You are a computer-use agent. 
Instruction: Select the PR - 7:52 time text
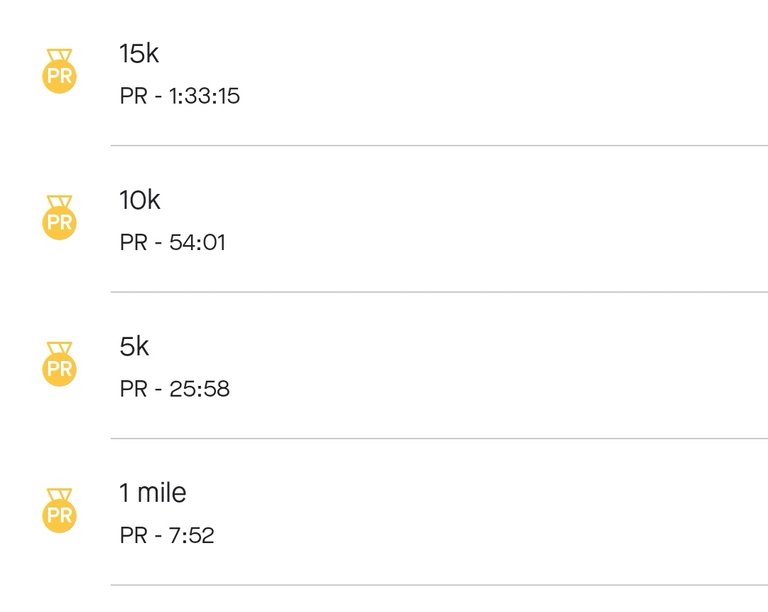point(167,535)
